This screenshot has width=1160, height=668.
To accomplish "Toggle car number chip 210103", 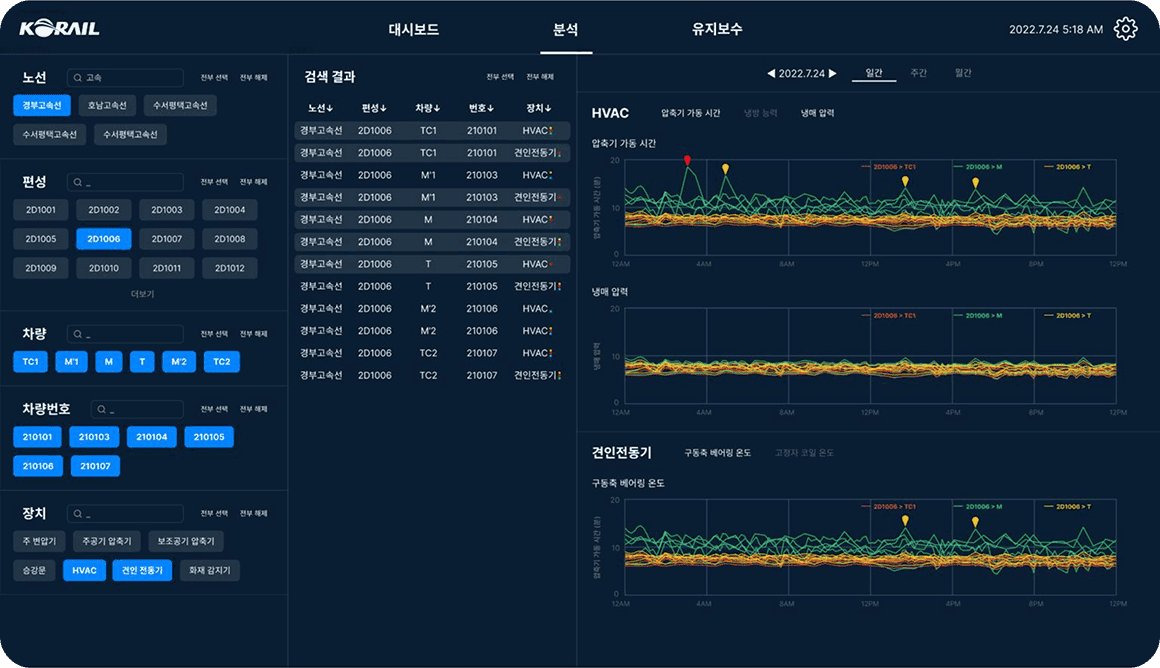I will tap(94, 437).
